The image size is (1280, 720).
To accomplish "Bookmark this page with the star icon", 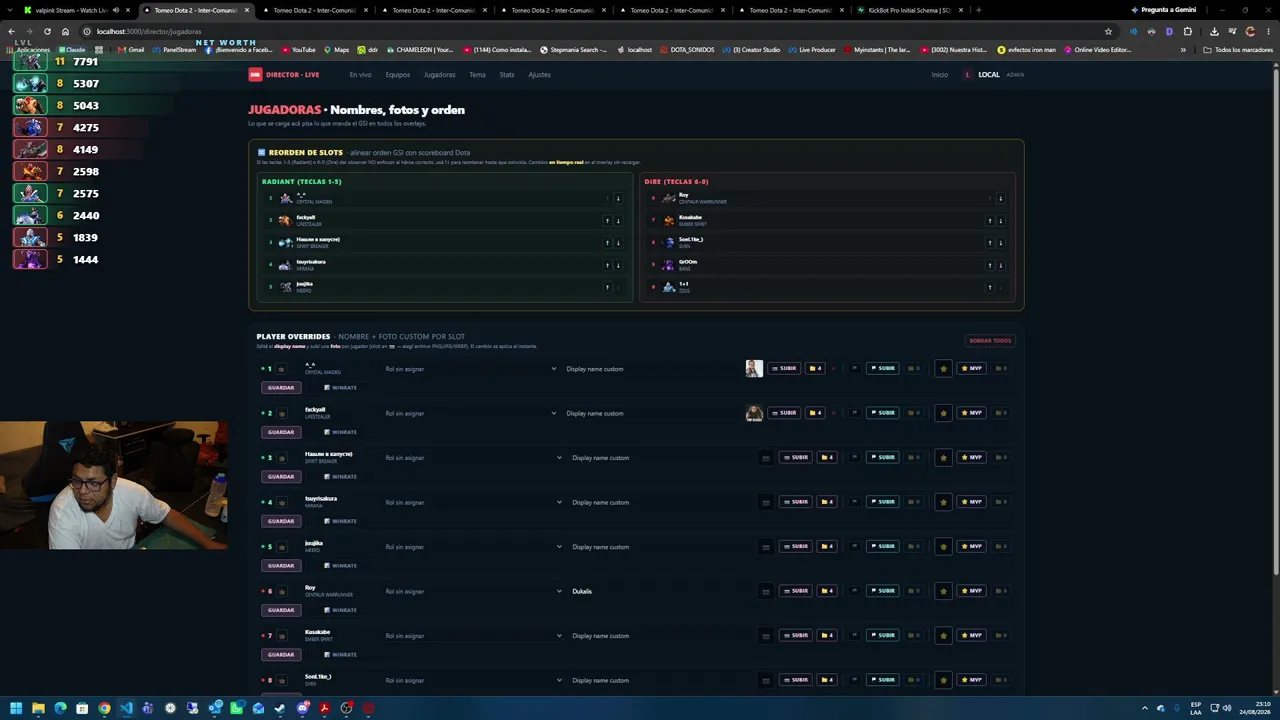I will [1108, 31].
